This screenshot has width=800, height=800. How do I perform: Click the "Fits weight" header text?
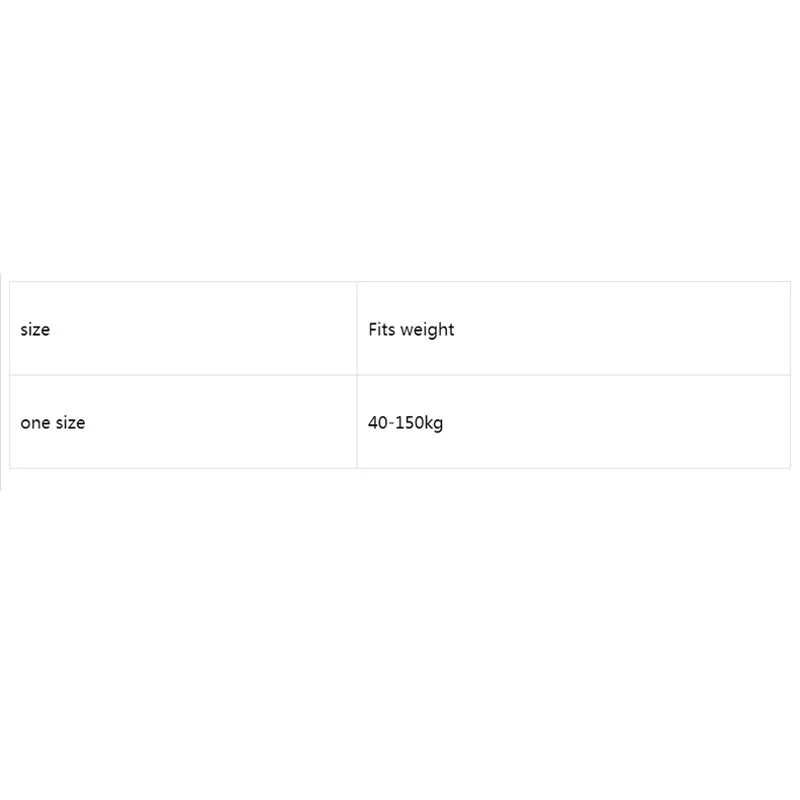(x=411, y=330)
